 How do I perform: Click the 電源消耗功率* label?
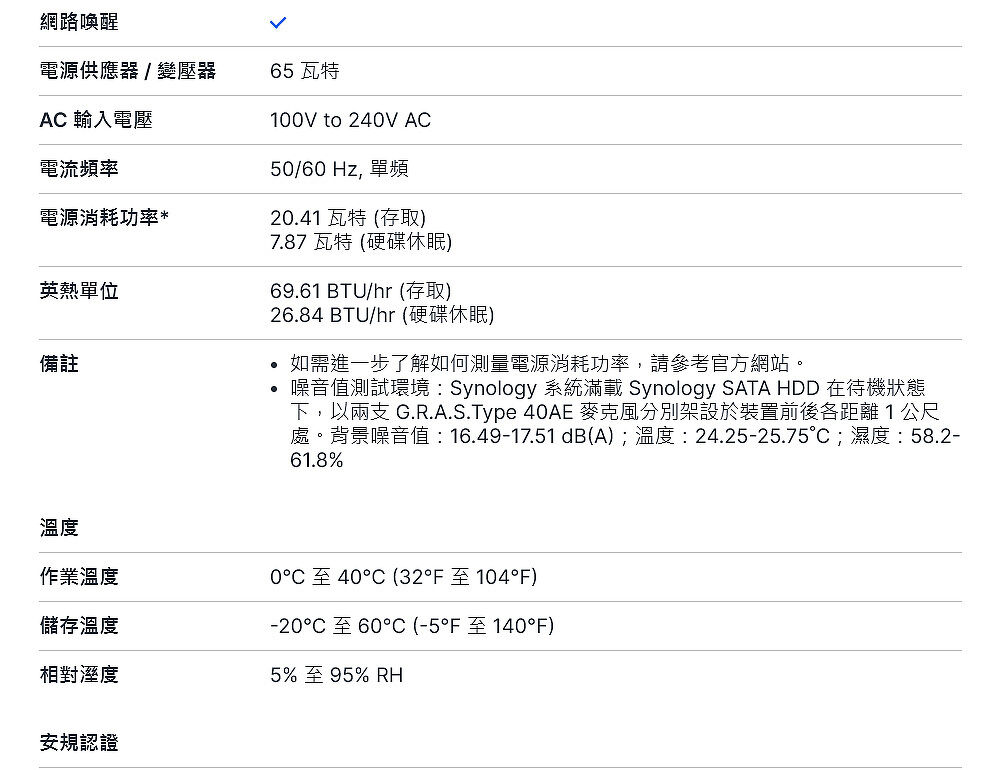[103, 218]
